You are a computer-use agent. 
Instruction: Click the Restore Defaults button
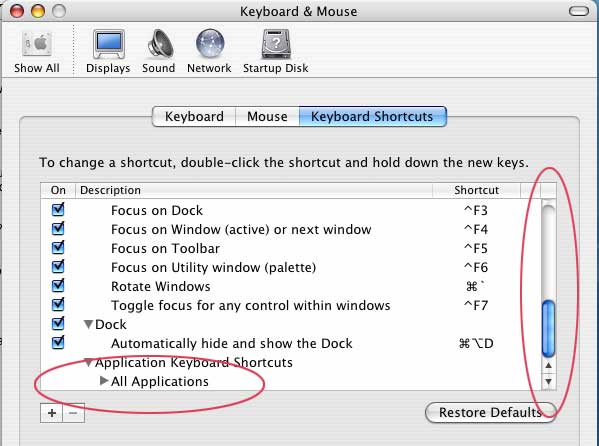point(491,413)
